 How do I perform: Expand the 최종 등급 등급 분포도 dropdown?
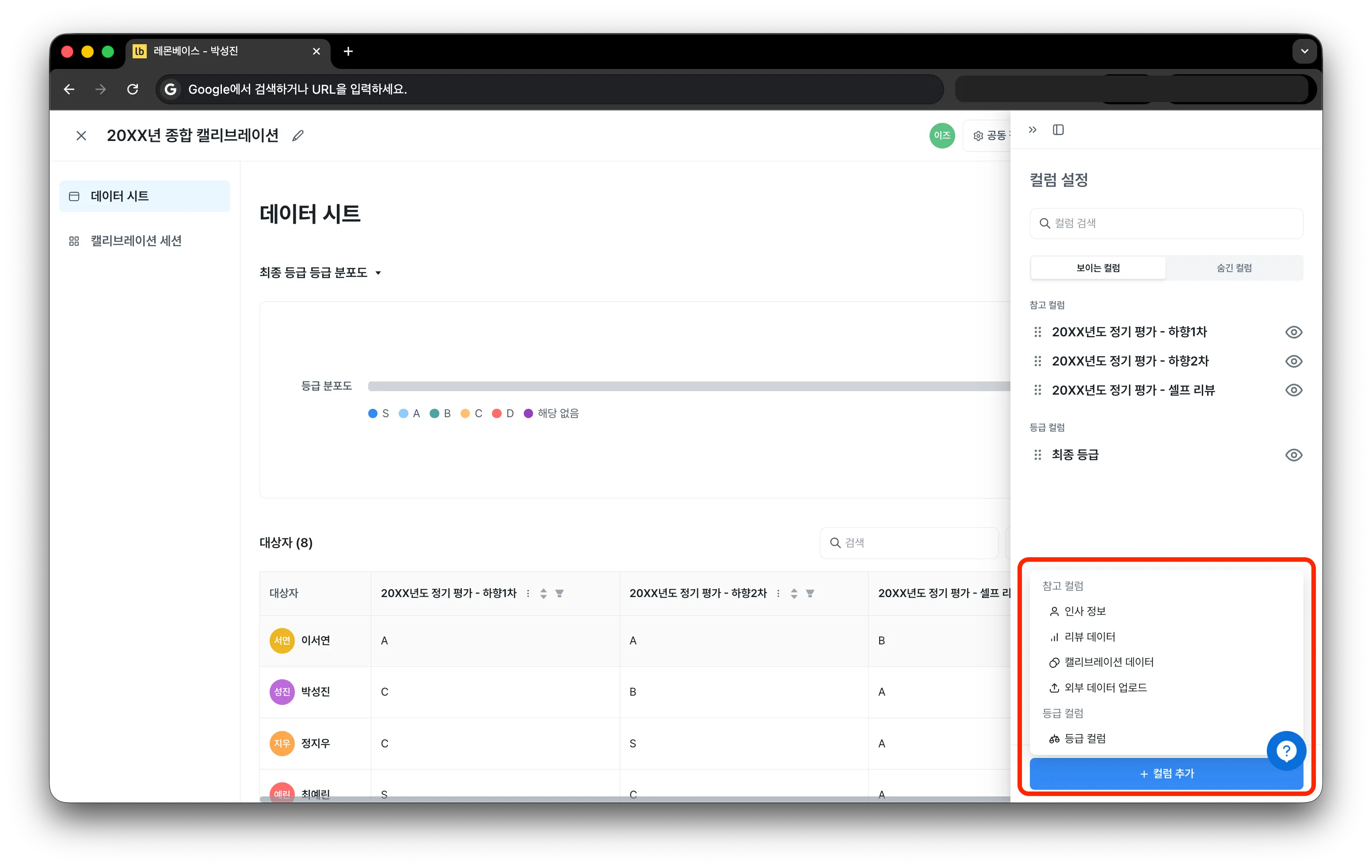click(321, 273)
